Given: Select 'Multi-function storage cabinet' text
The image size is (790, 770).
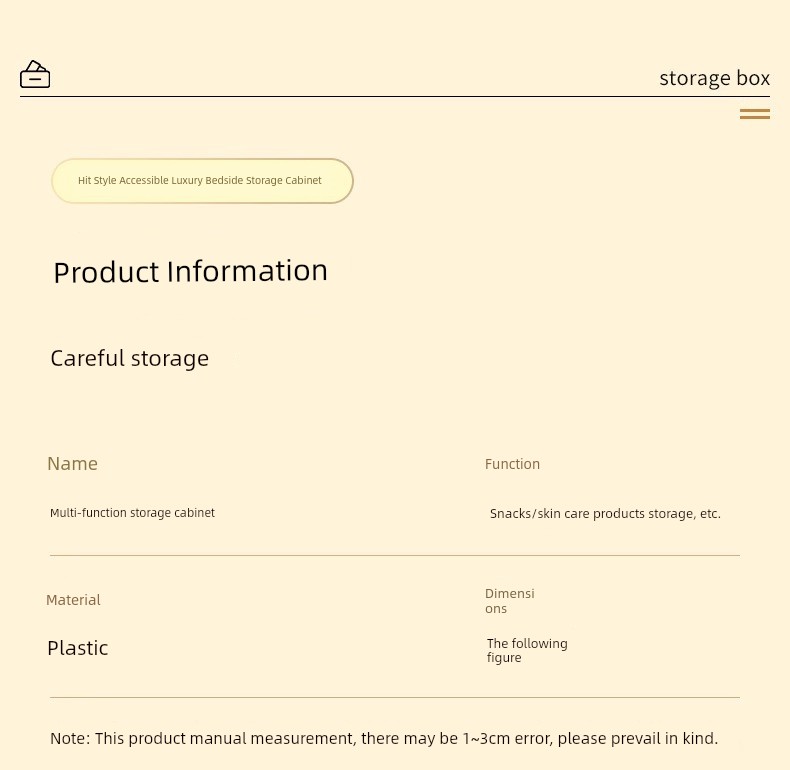Looking at the screenshot, I should pyautogui.click(x=133, y=513).
